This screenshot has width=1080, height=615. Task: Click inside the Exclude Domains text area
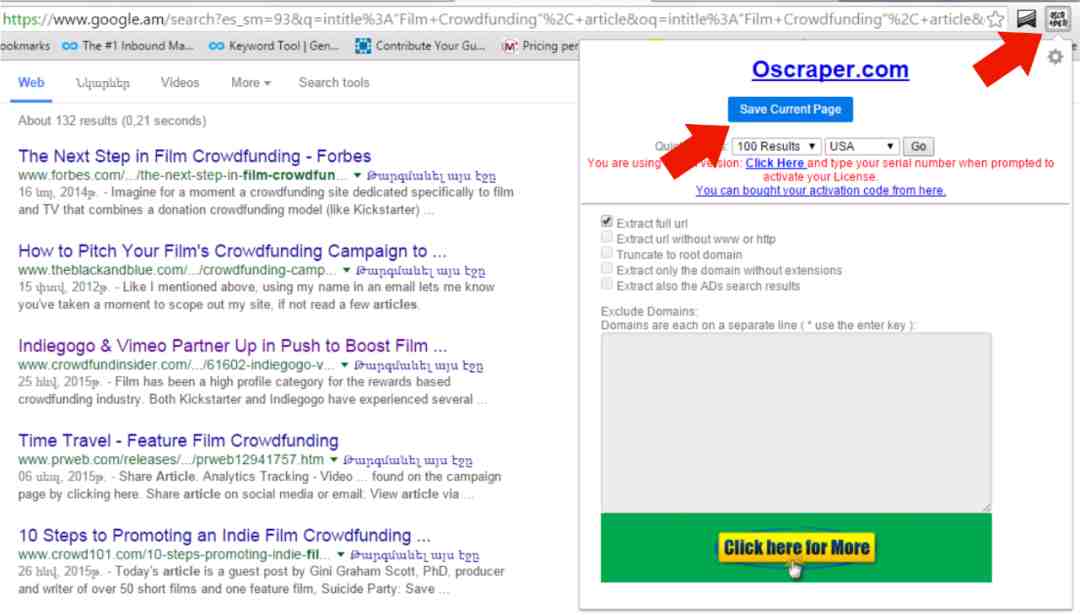pyautogui.click(x=796, y=422)
